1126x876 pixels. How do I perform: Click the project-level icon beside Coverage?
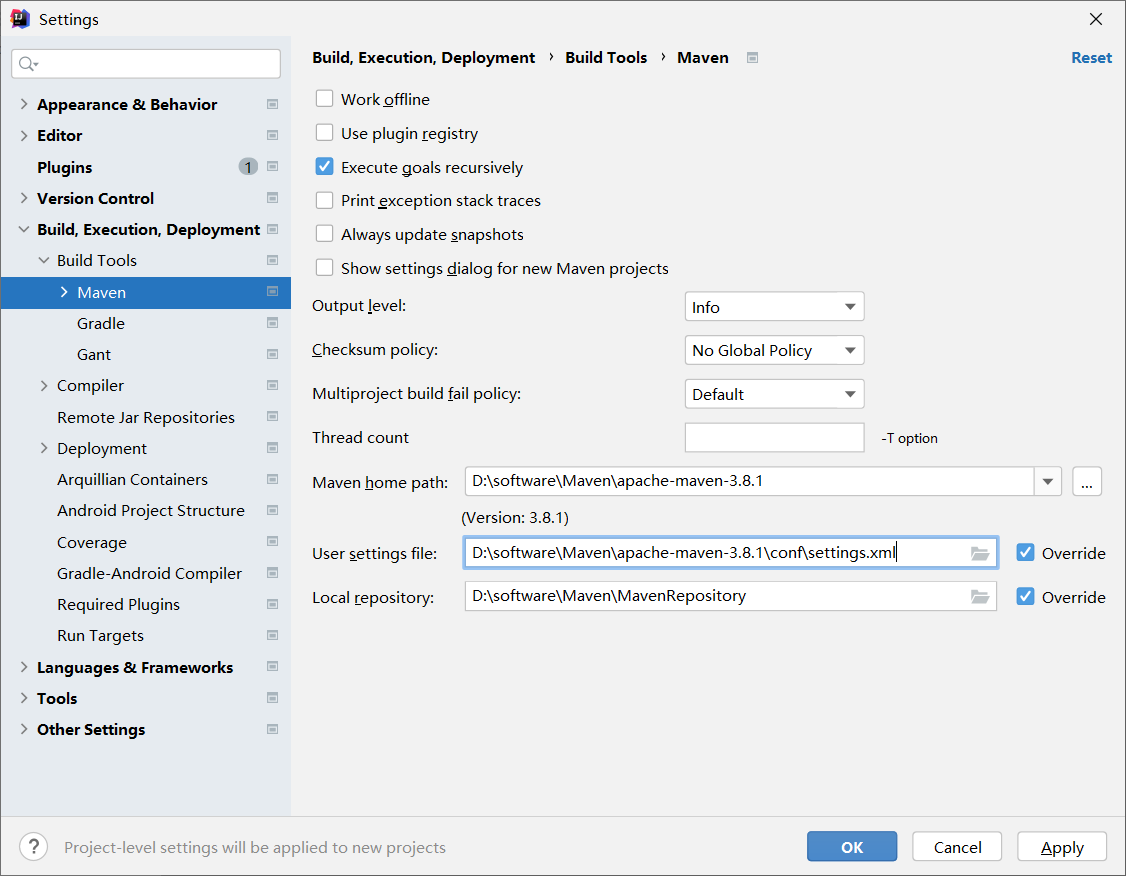(272, 542)
